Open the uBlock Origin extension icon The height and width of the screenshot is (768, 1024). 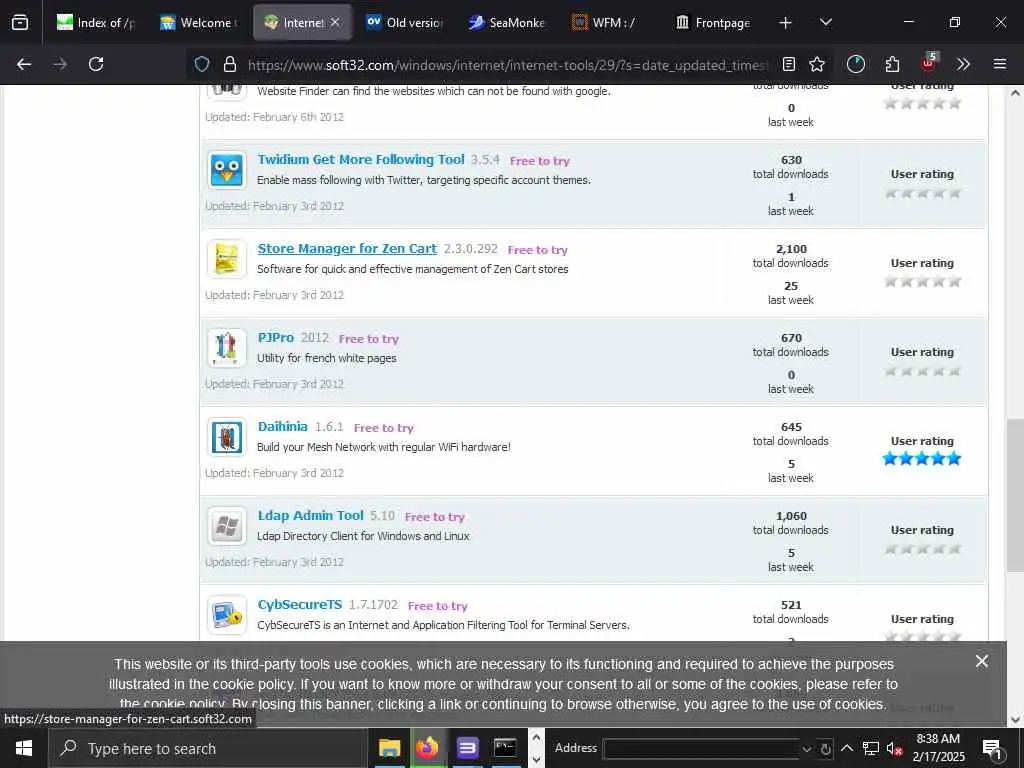(x=928, y=63)
